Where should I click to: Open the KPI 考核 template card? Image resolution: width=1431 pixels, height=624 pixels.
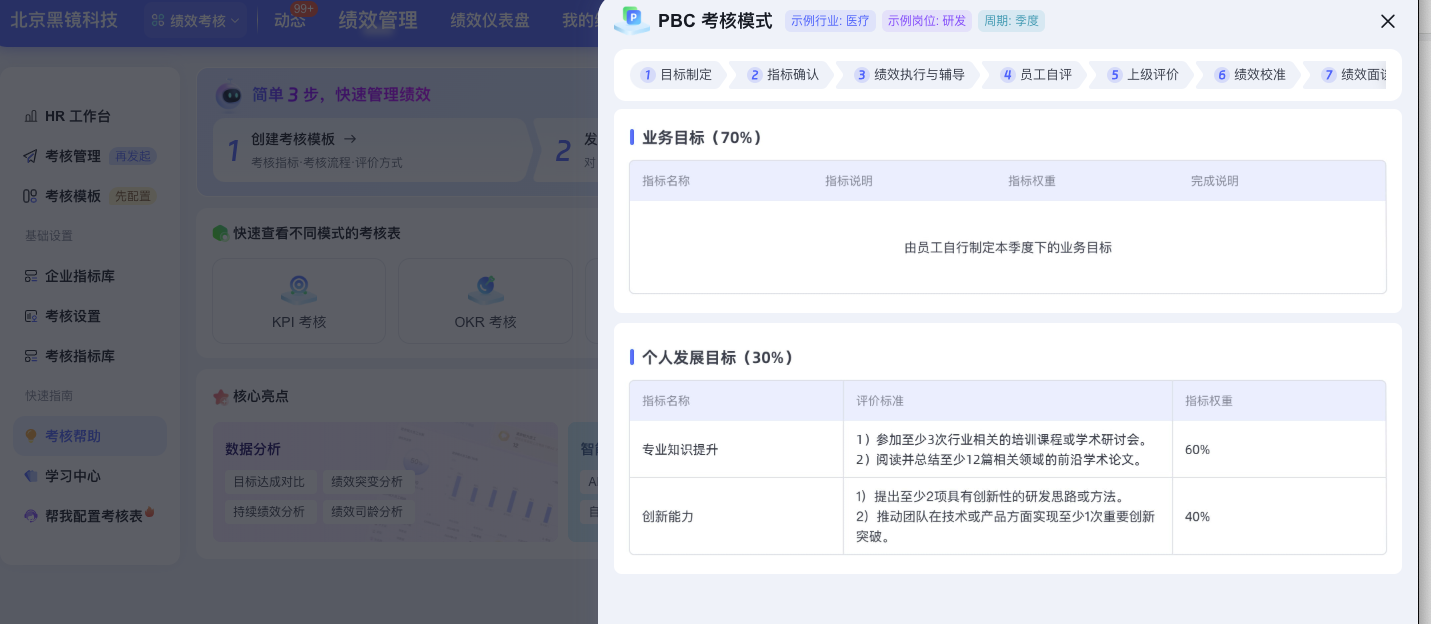click(299, 302)
